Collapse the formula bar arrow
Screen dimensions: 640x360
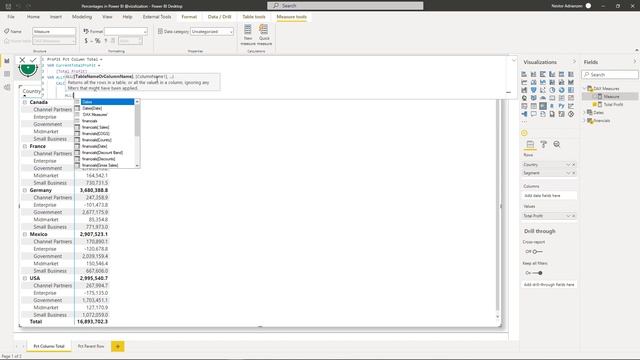coord(513,60)
